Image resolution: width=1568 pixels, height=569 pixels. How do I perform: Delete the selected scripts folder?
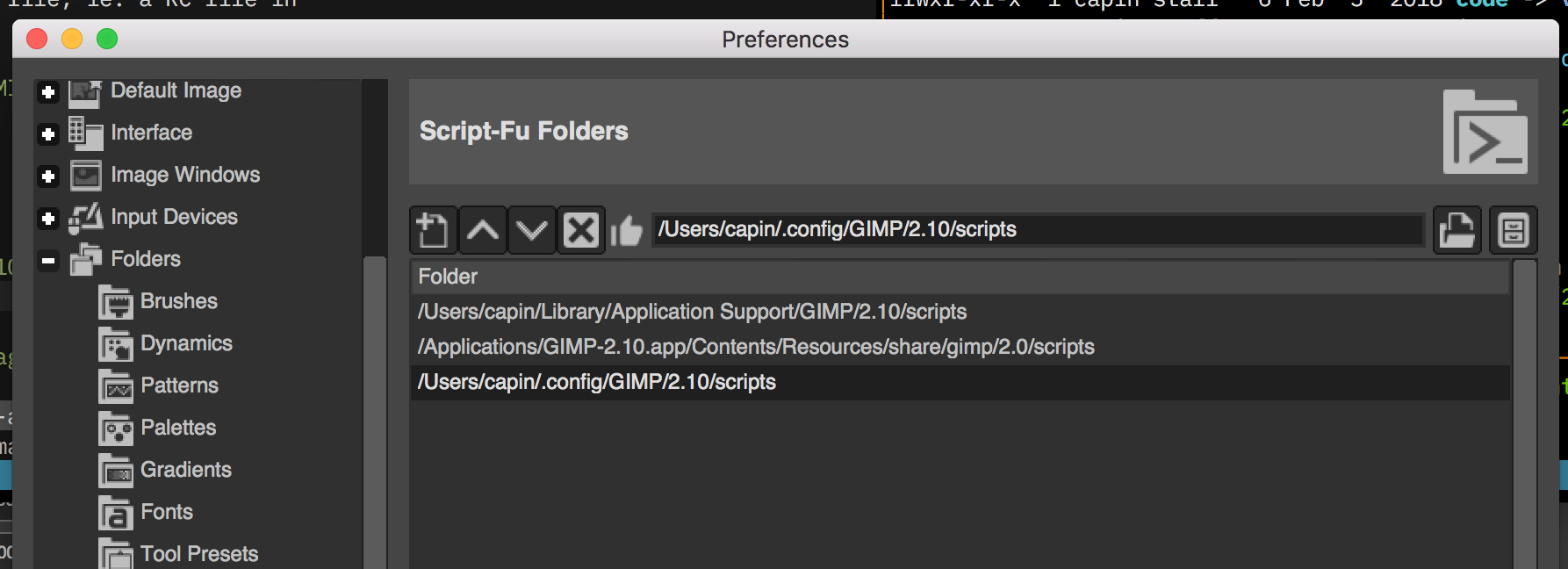(x=579, y=230)
